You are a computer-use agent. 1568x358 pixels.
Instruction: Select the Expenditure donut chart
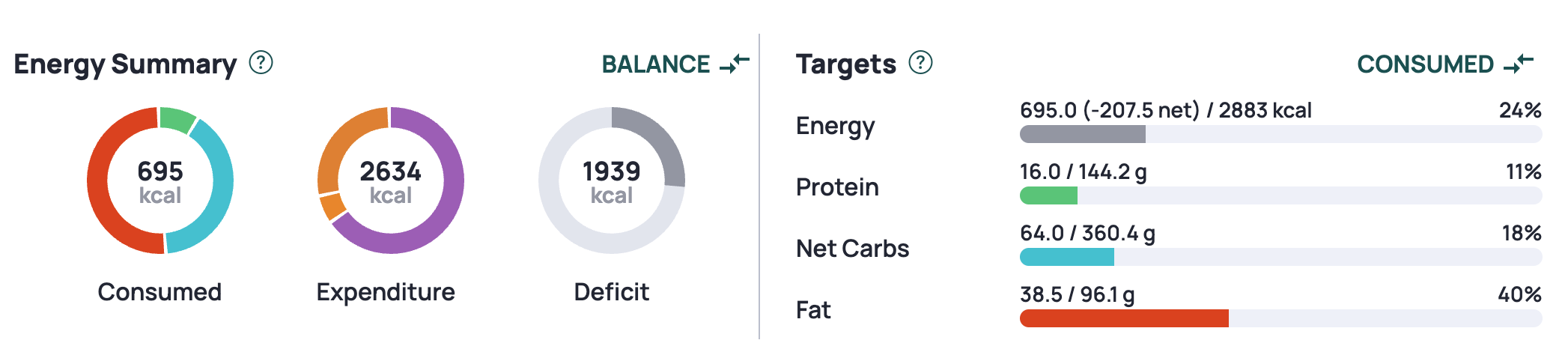tap(391, 180)
